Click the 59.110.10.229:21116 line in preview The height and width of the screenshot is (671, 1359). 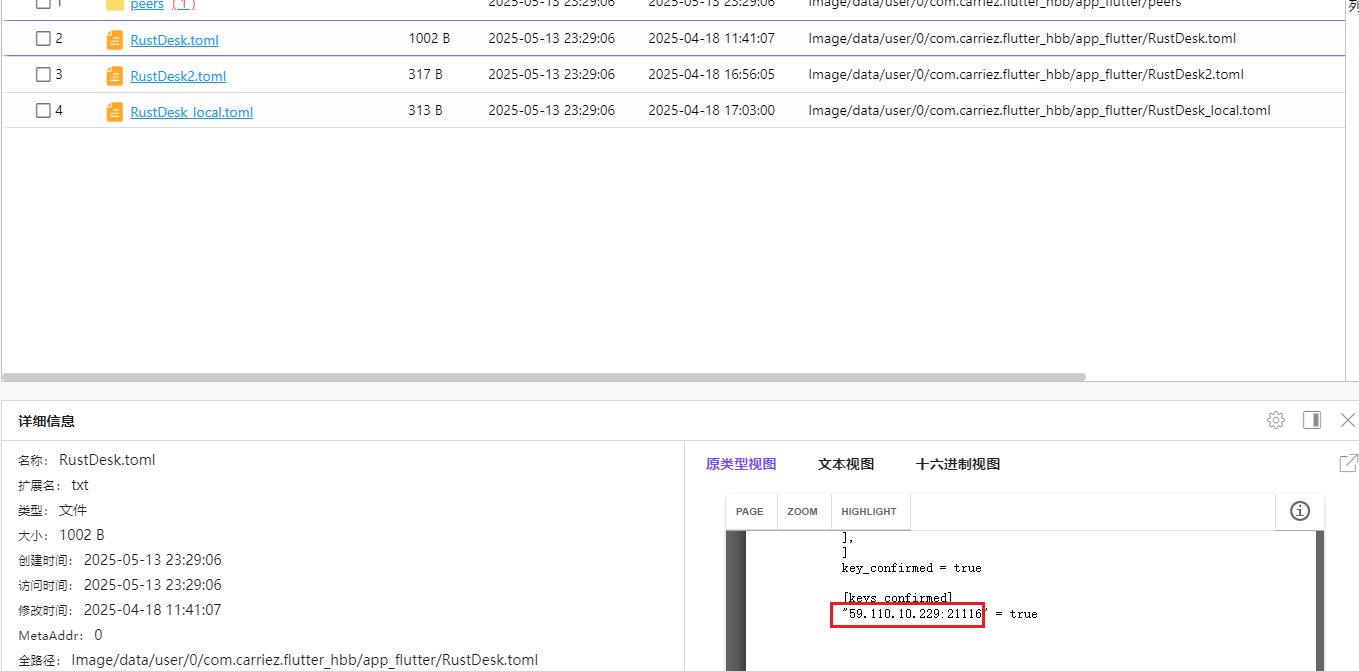[x=940, y=614]
